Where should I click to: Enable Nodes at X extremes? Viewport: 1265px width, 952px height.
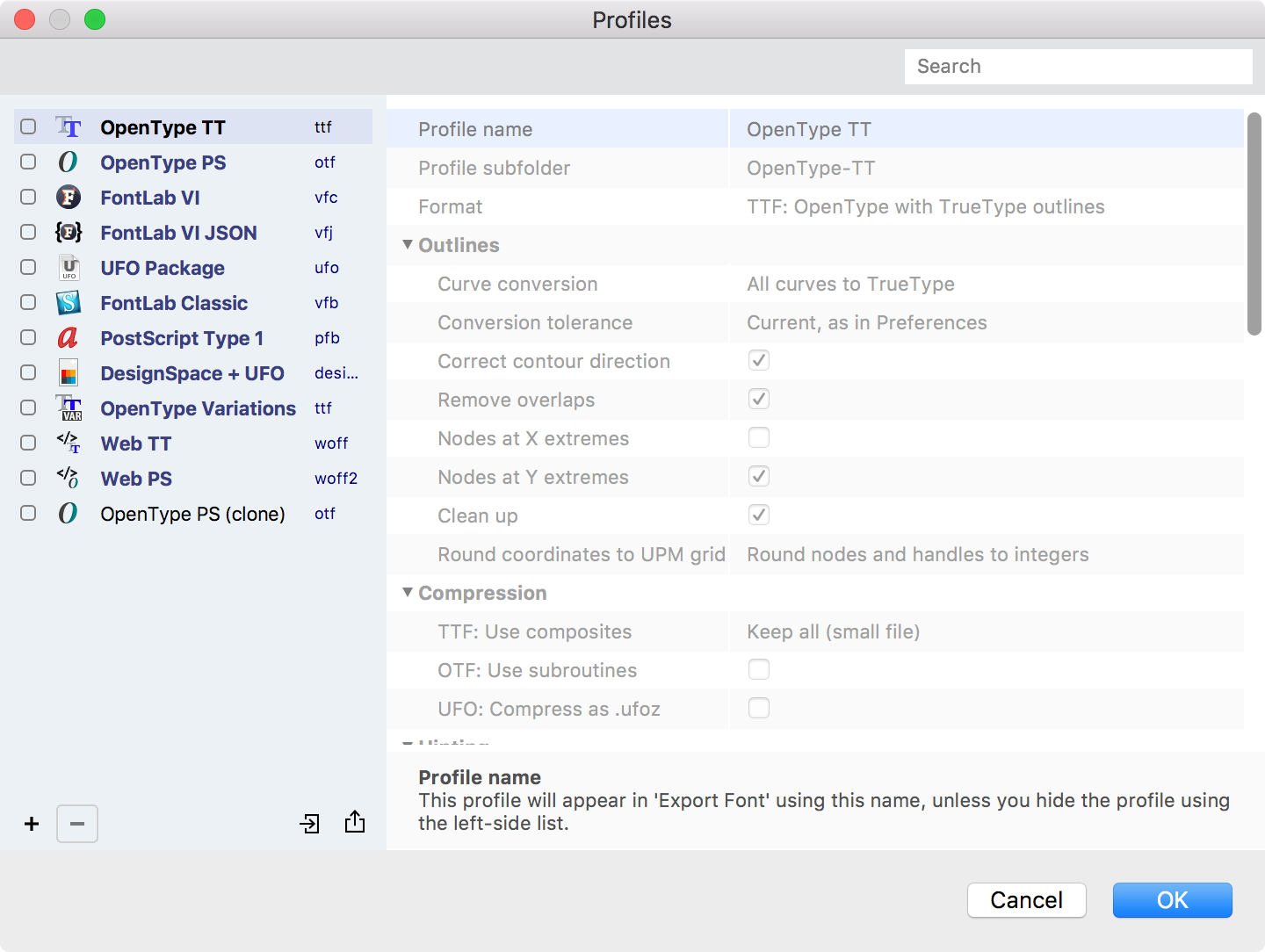(x=759, y=437)
